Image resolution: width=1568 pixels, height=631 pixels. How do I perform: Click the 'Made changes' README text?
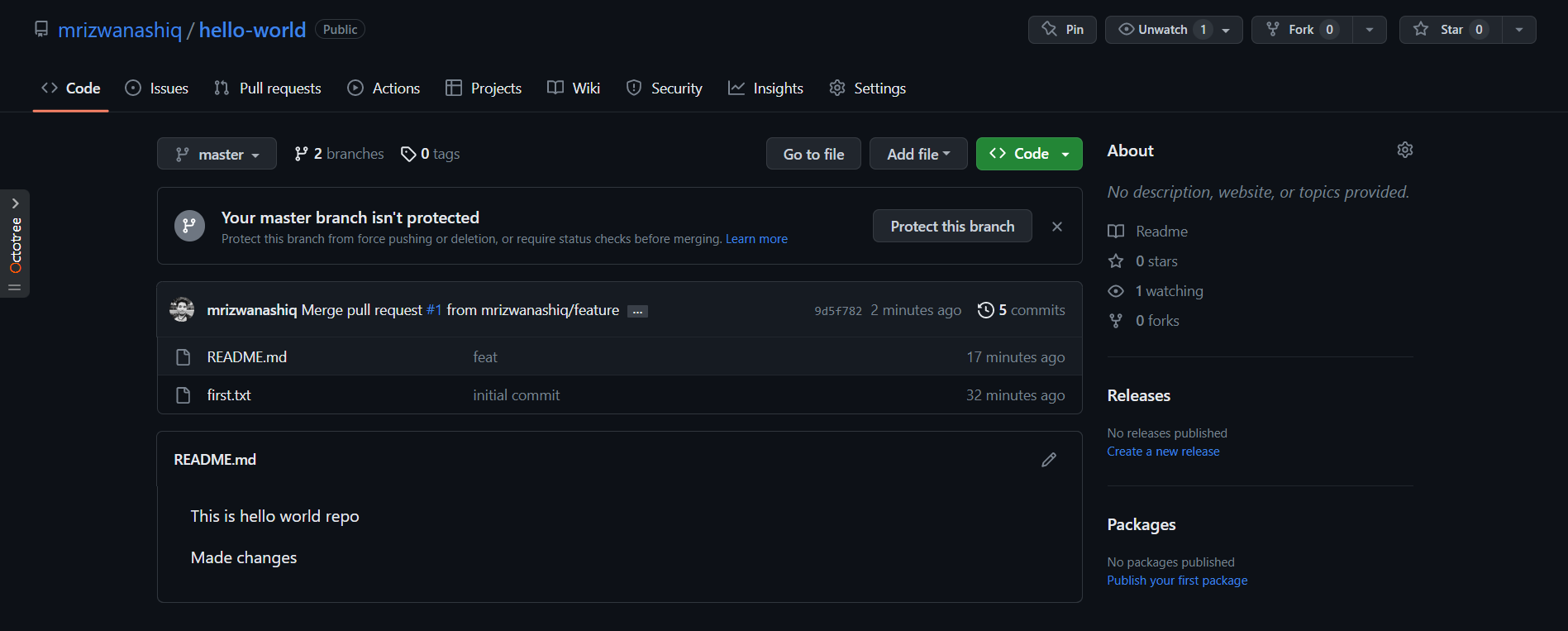[244, 558]
